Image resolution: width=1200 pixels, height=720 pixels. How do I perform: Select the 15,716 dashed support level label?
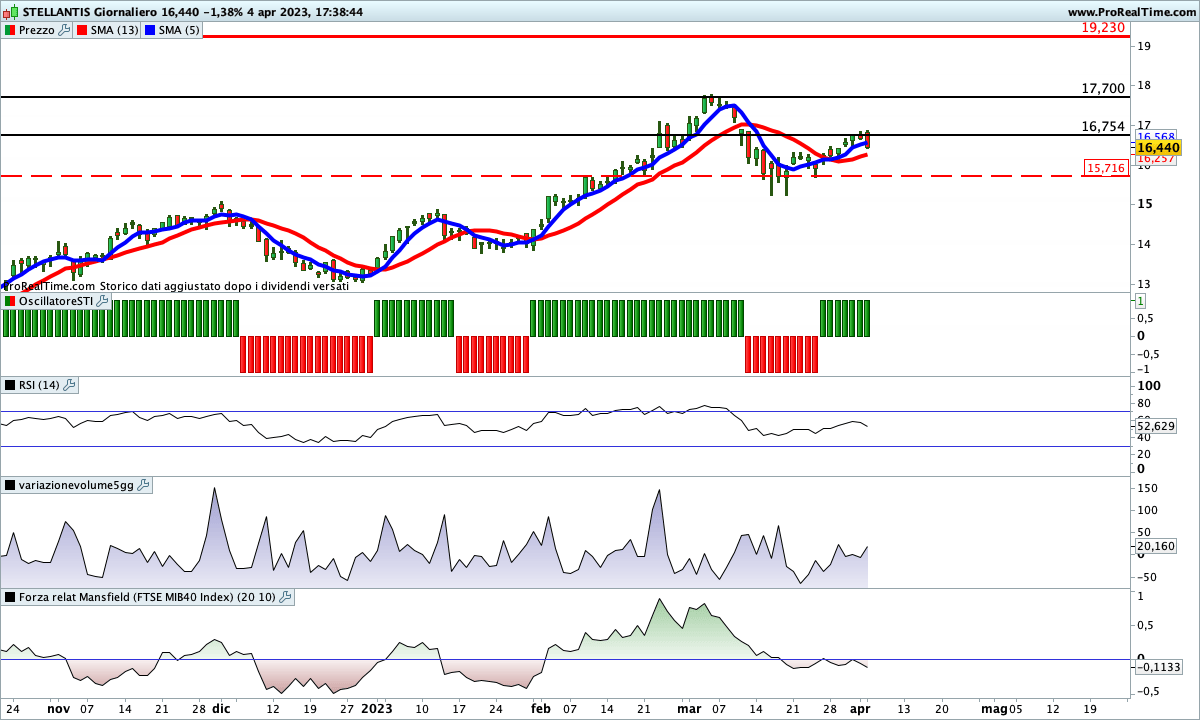click(x=1106, y=168)
